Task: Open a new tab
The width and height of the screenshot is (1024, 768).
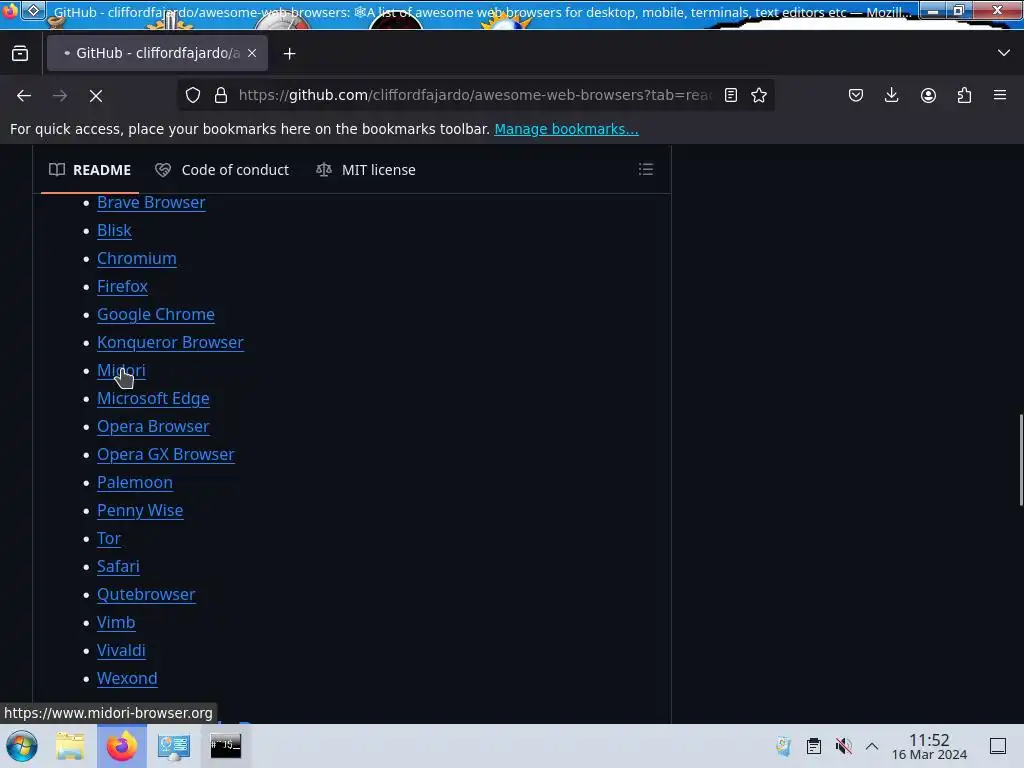Action: (x=289, y=54)
